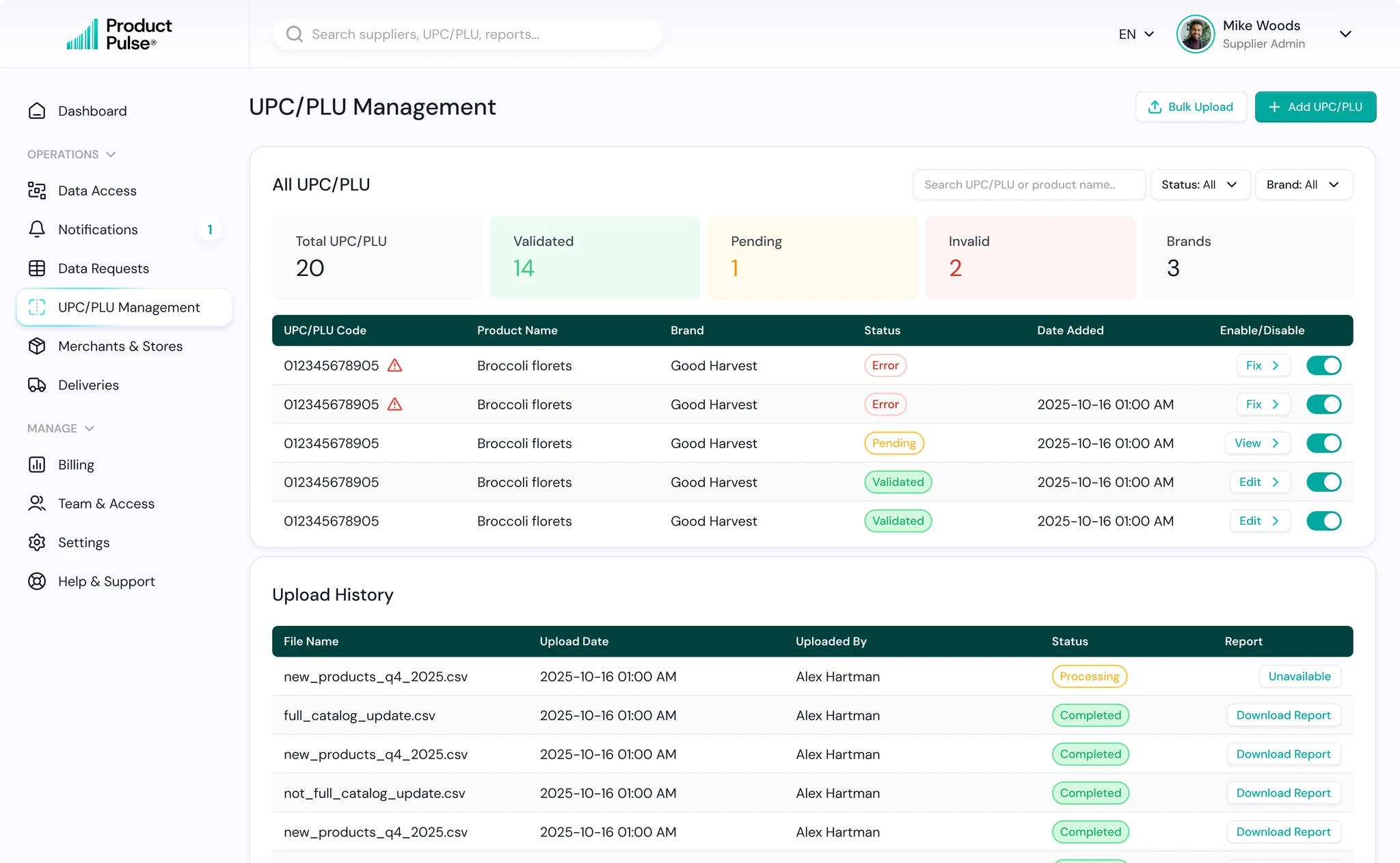Click the Dashboard home icon
The image size is (1400, 863).
click(x=37, y=111)
